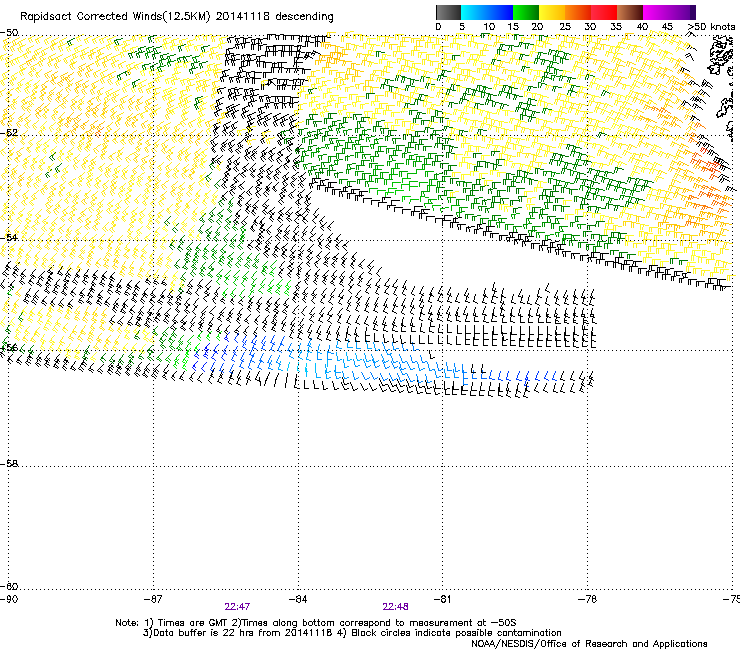Image resolution: width=740 pixels, height=650 pixels.
Task: Click the chart title 'Rapidscat Corrected Winds(12.5KM)'
Action: pos(115,17)
